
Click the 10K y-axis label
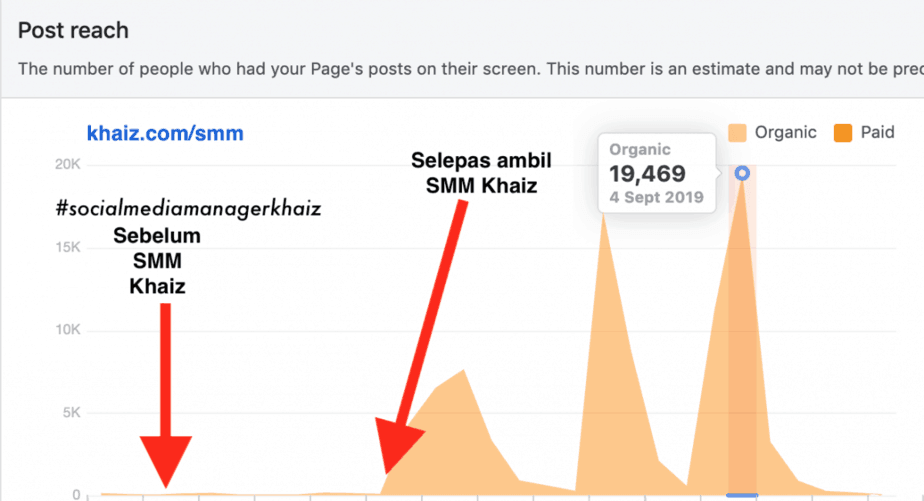pos(66,330)
